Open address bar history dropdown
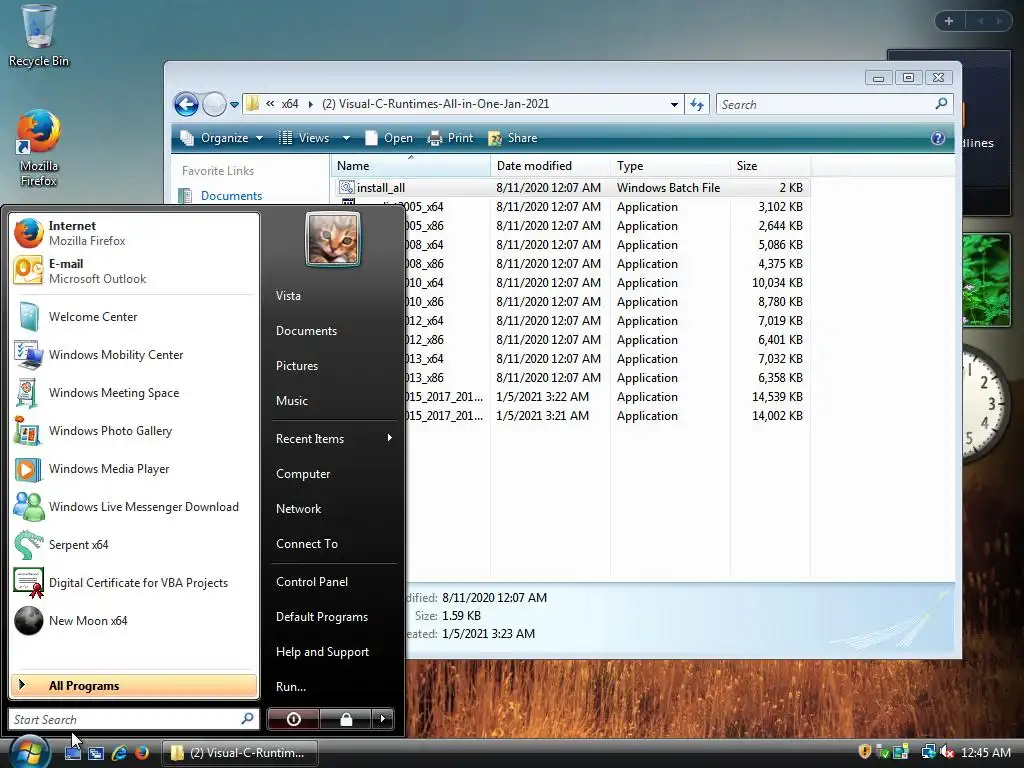The height and width of the screenshot is (768, 1024). point(674,104)
